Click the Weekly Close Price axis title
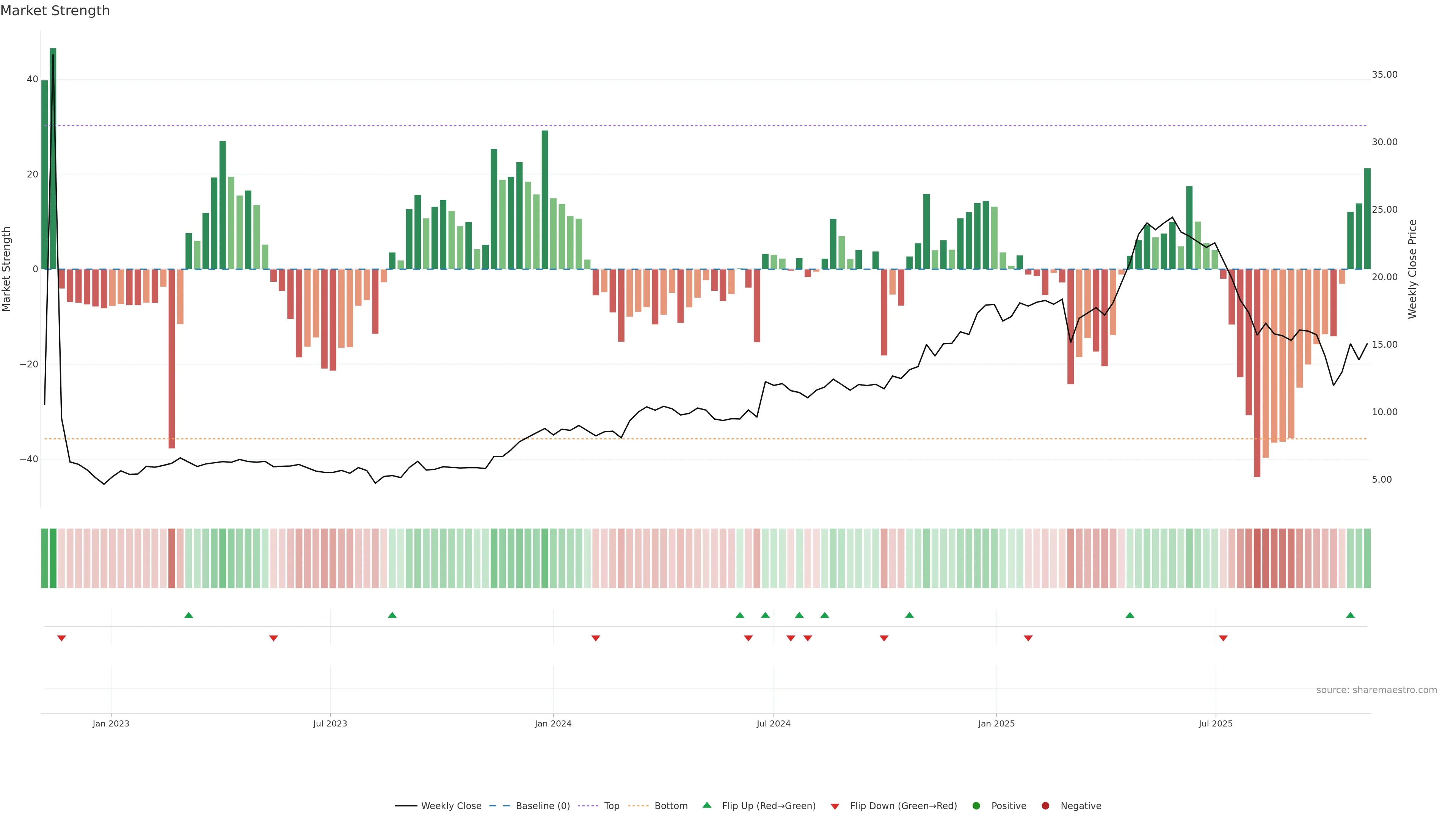This screenshot has width=1456, height=819. click(x=1412, y=269)
